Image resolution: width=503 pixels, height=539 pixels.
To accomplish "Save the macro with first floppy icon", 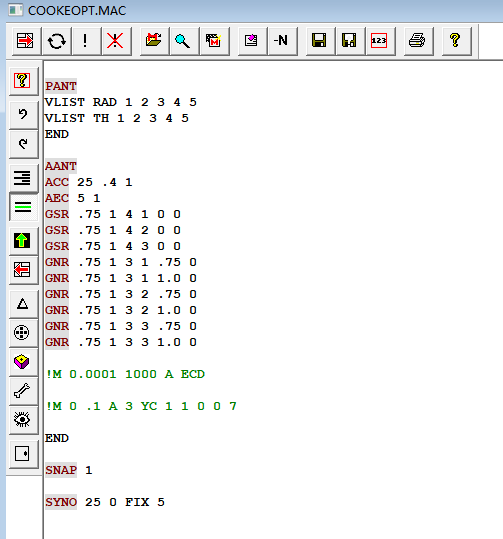I will [x=320, y=41].
